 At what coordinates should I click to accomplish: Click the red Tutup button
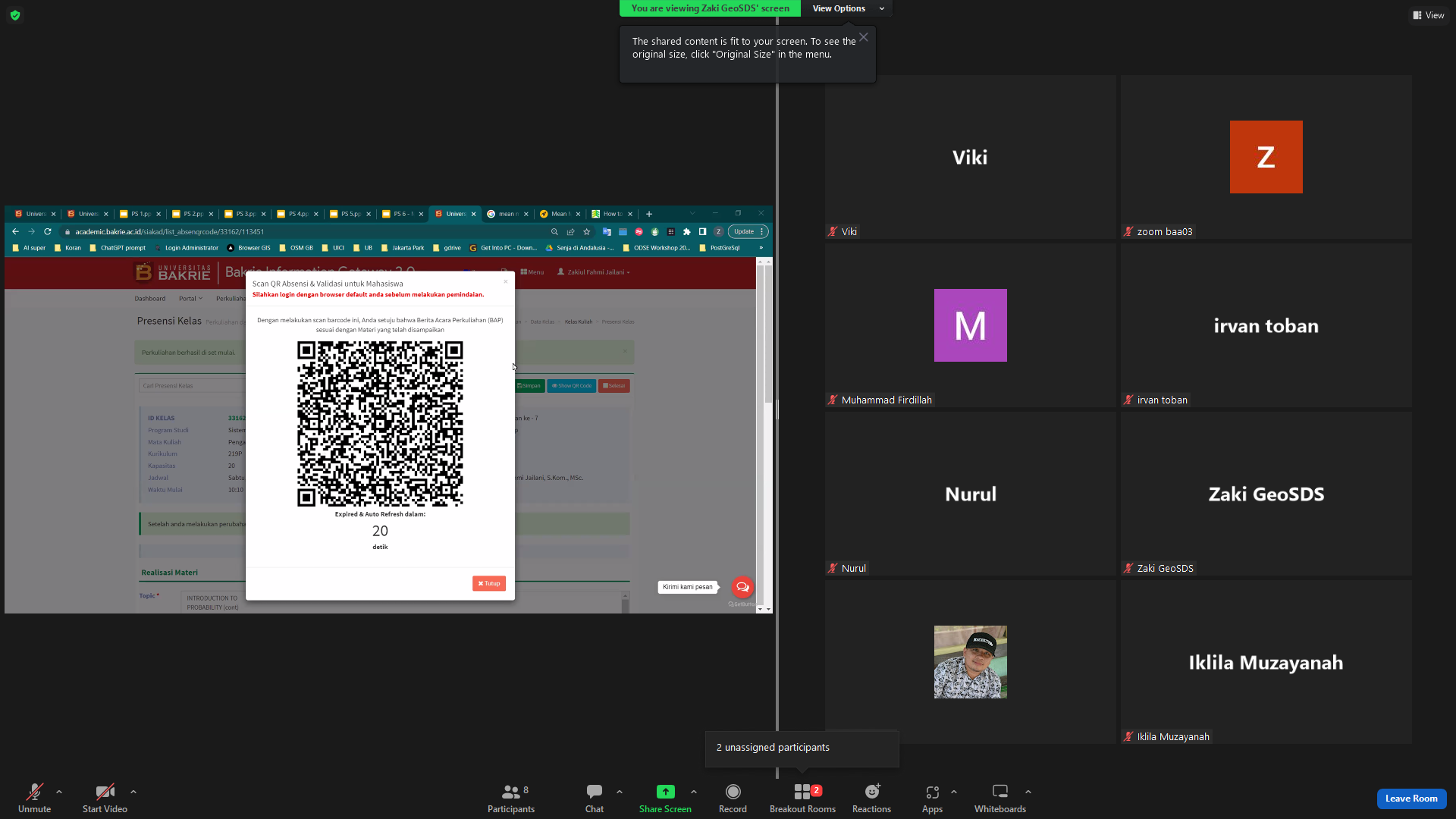coord(489,583)
